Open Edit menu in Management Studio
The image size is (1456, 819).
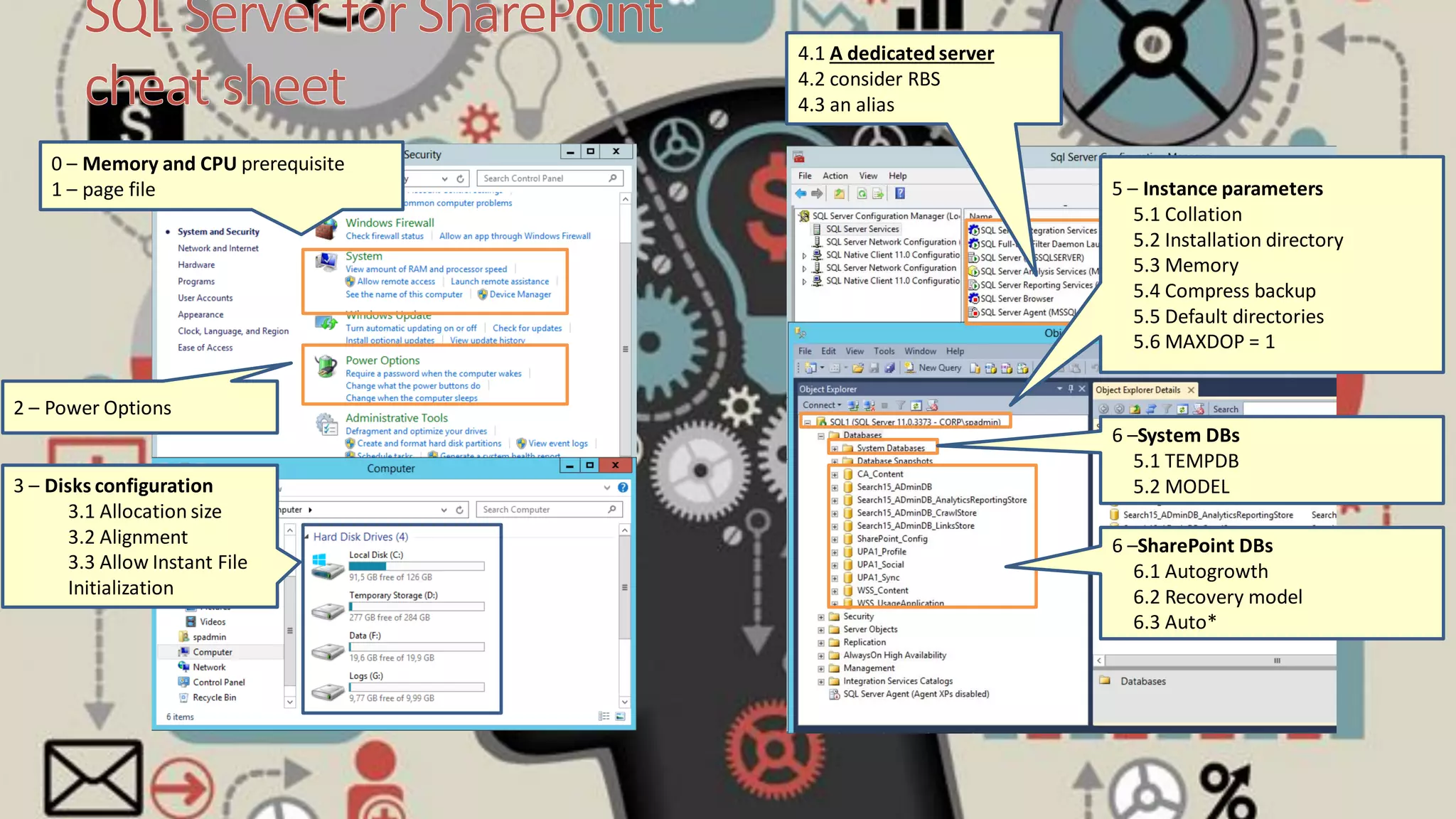(x=828, y=351)
